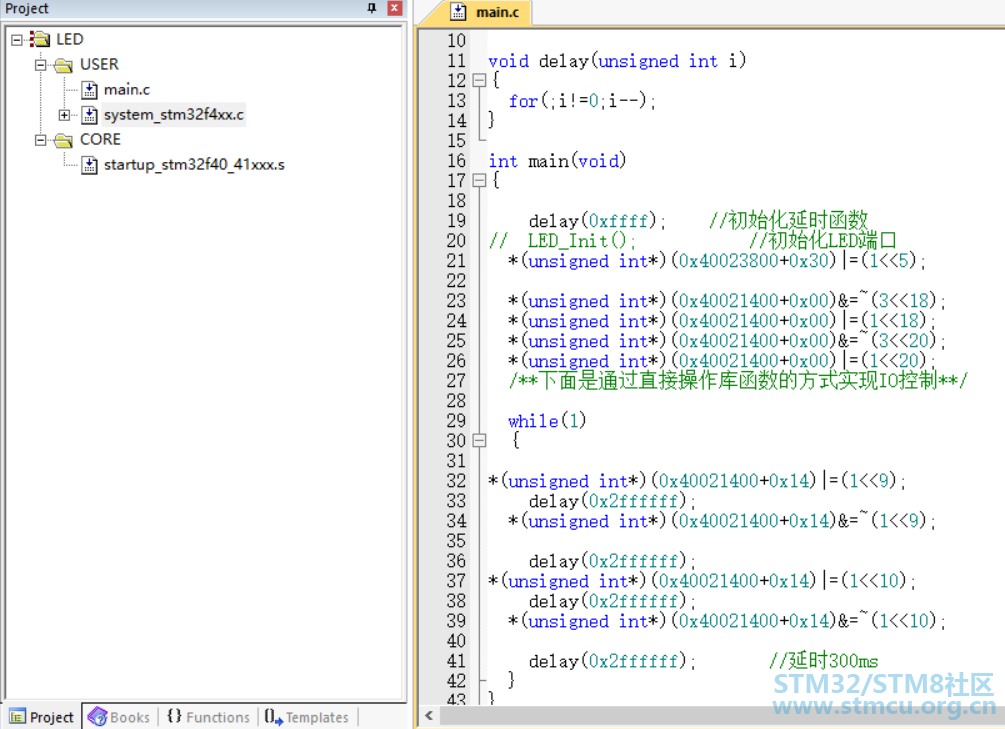Click the startup assembly file icon
1005x729 pixels.
click(90, 165)
